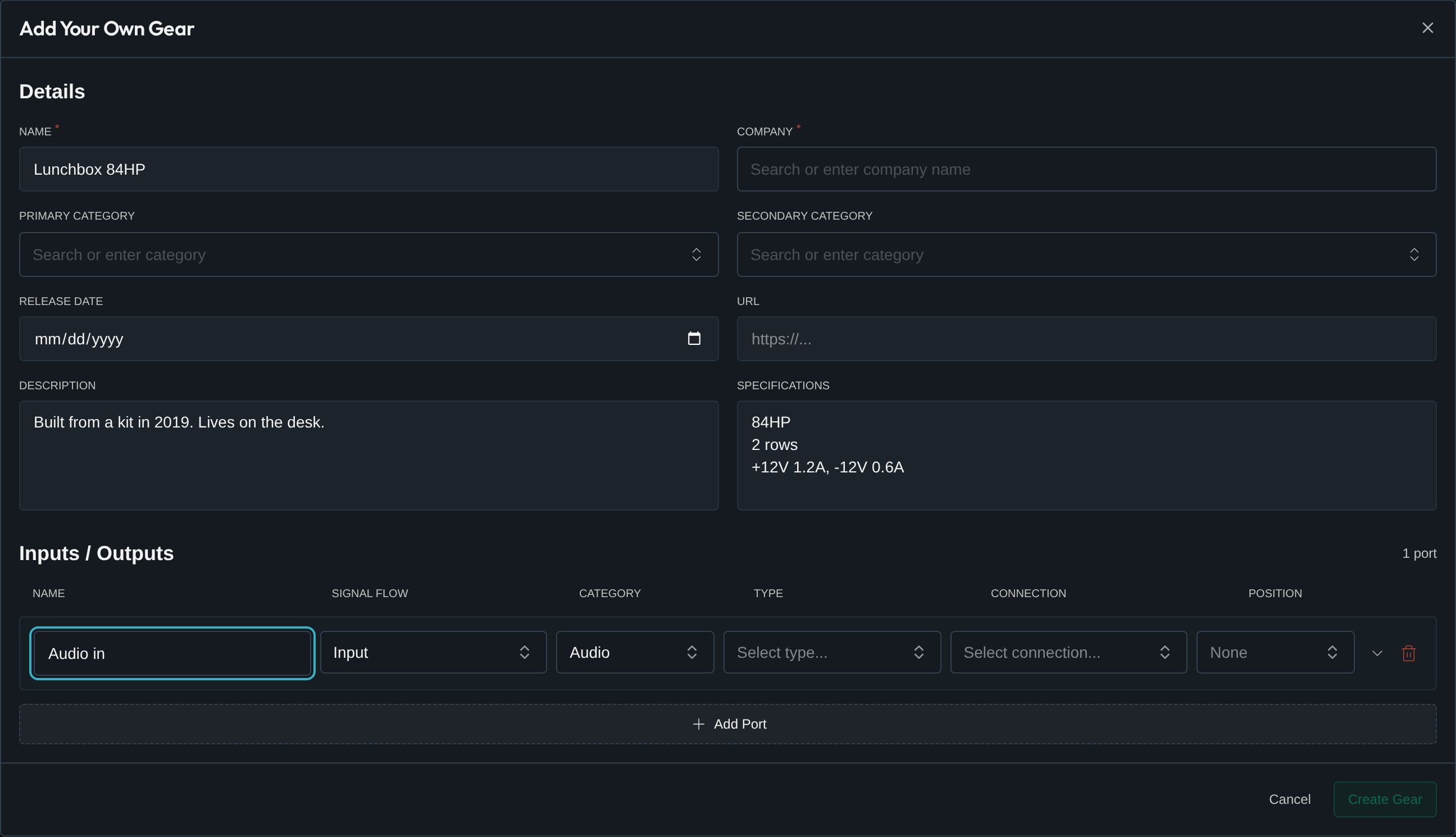This screenshot has height=837, width=1456.
Task: Click the RELEASE DATE label
Action: 61,301
